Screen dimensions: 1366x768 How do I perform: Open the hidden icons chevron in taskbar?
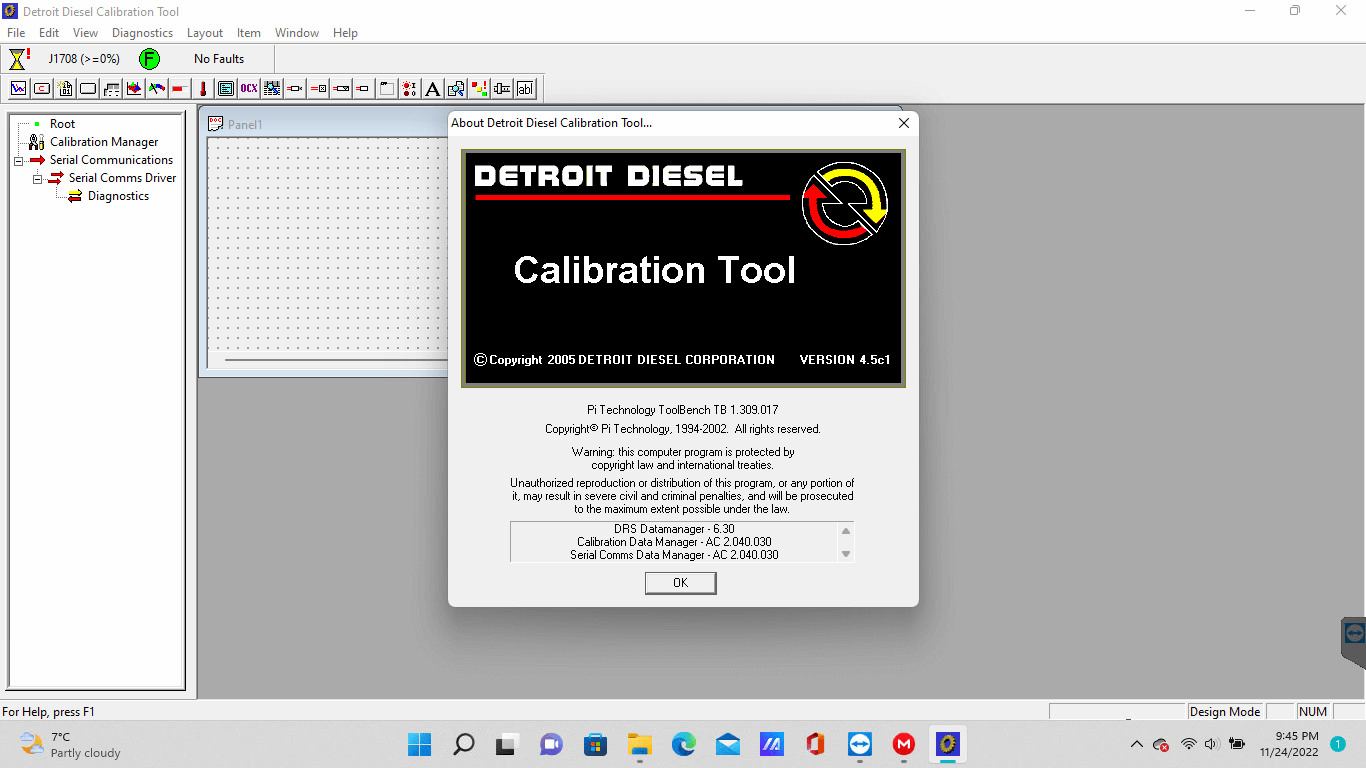coord(1136,744)
